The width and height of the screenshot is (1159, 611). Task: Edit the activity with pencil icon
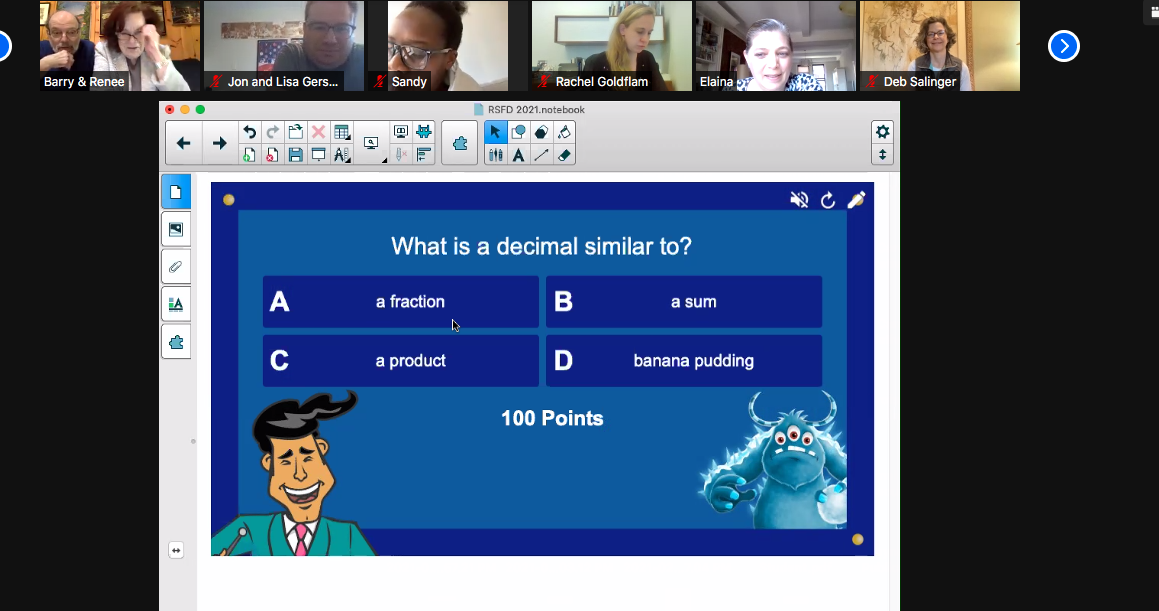tap(856, 199)
